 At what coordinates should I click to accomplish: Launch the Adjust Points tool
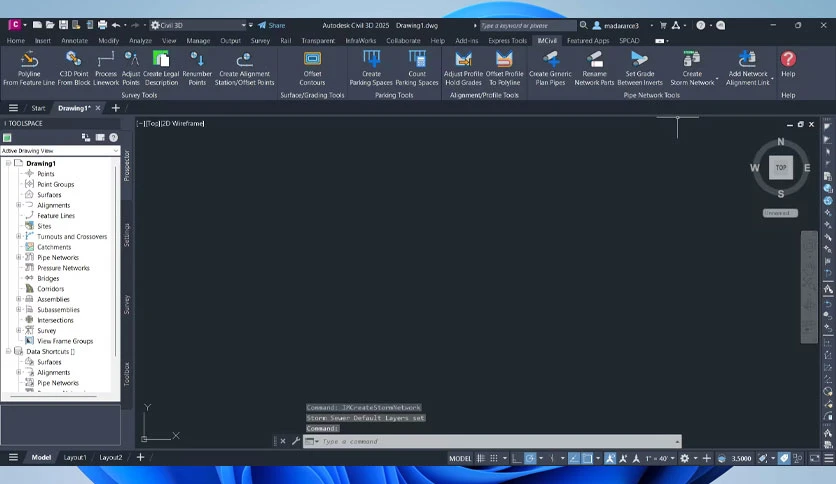tap(131, 68)
